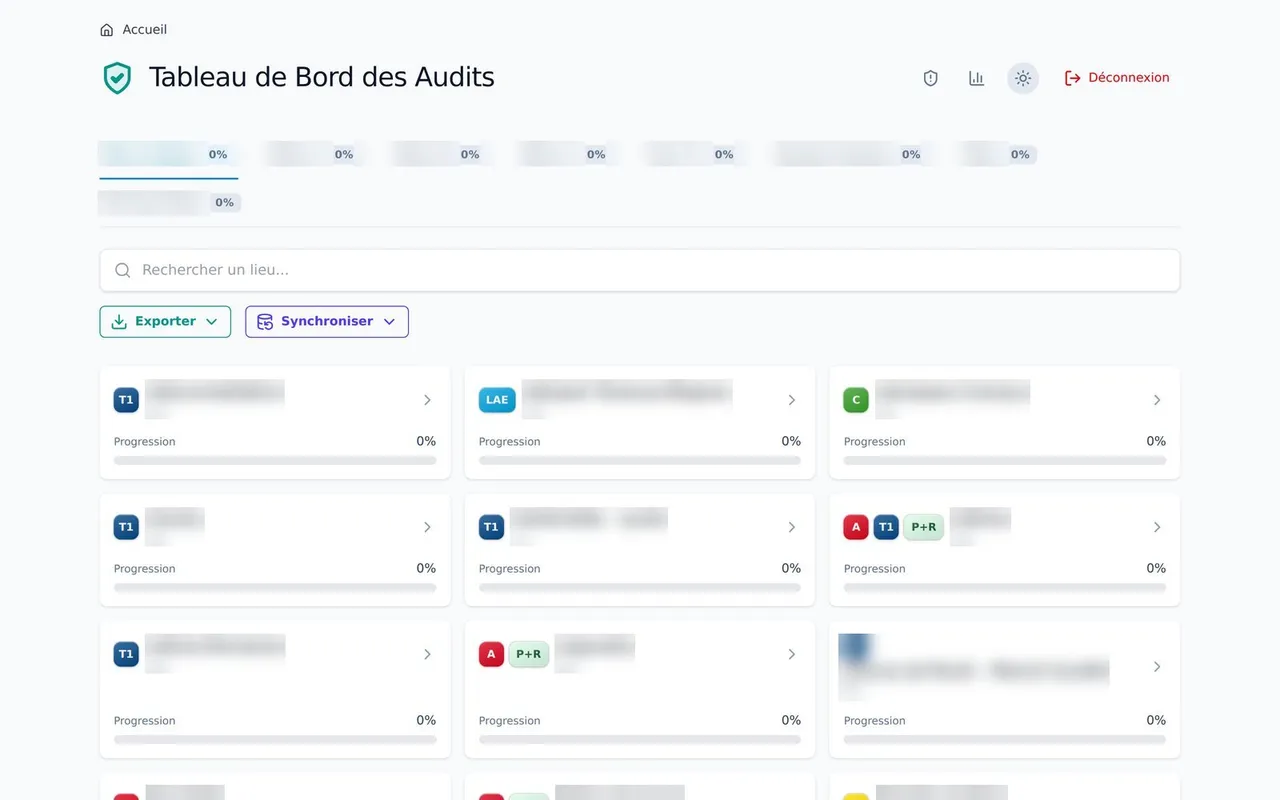Click the 0% value in the green C card
Screen dimensions: 1280x800
coord(1156,441)
